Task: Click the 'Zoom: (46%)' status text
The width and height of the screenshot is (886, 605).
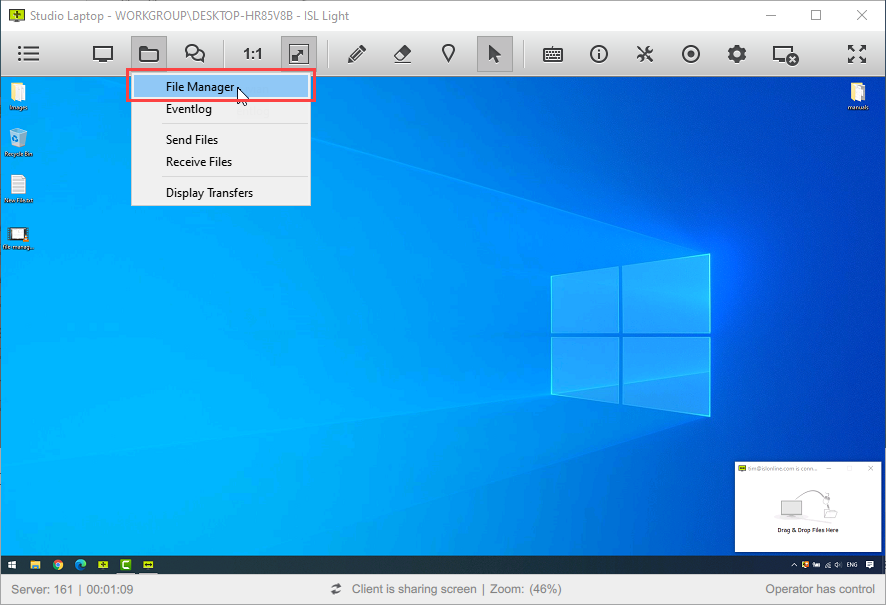Action: coord(525,589)
